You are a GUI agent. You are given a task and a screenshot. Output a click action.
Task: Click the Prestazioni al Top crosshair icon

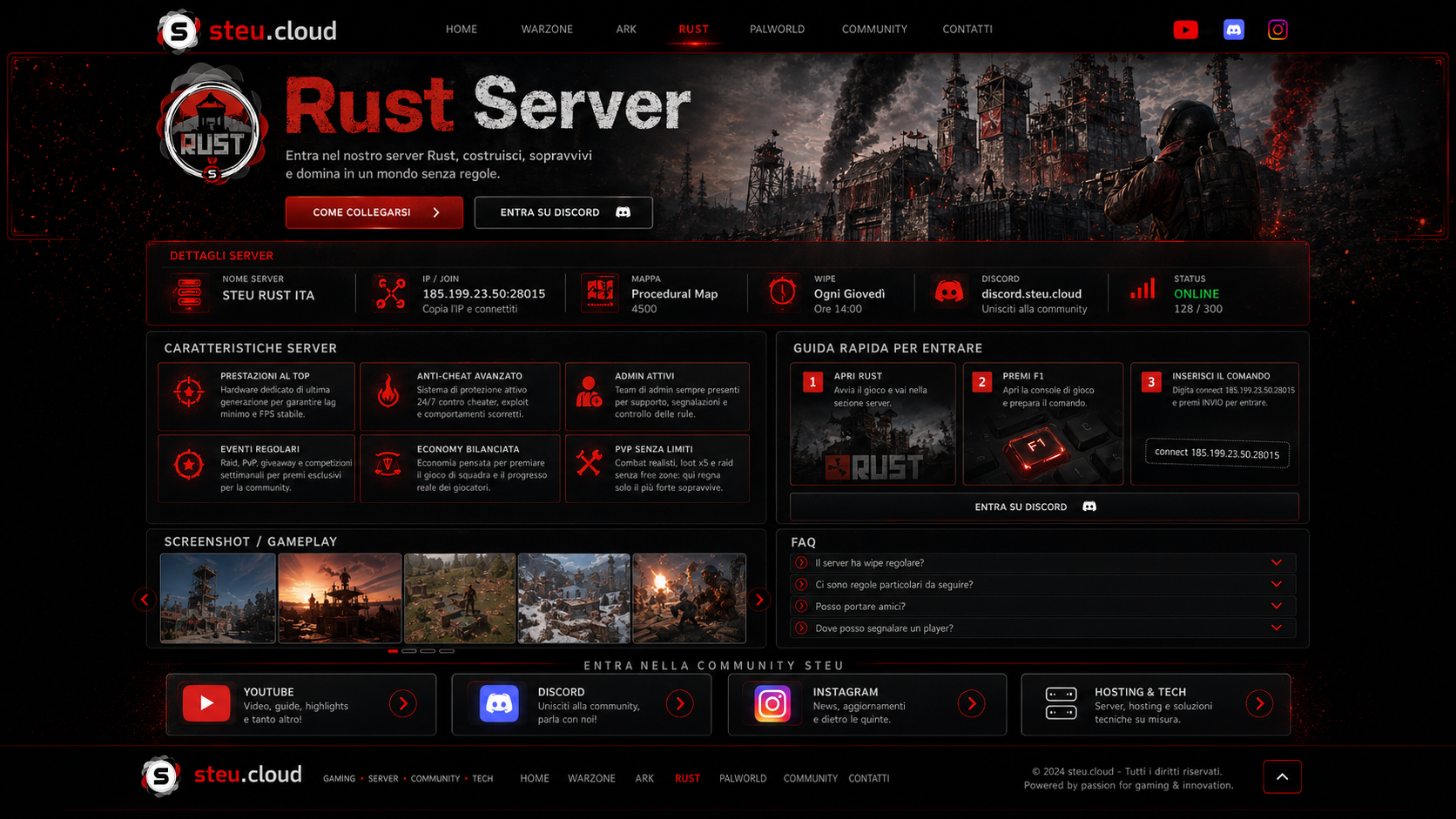tap(189, 392)
